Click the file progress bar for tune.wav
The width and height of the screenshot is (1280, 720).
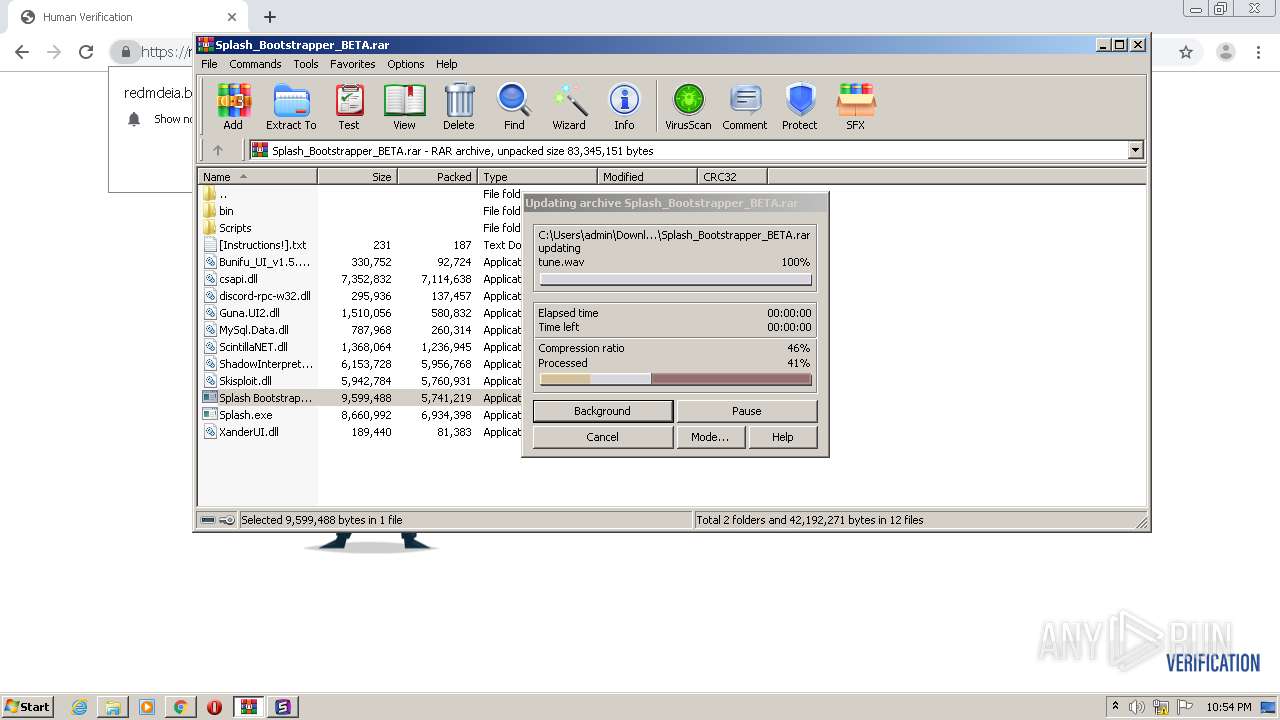(675, 280)
